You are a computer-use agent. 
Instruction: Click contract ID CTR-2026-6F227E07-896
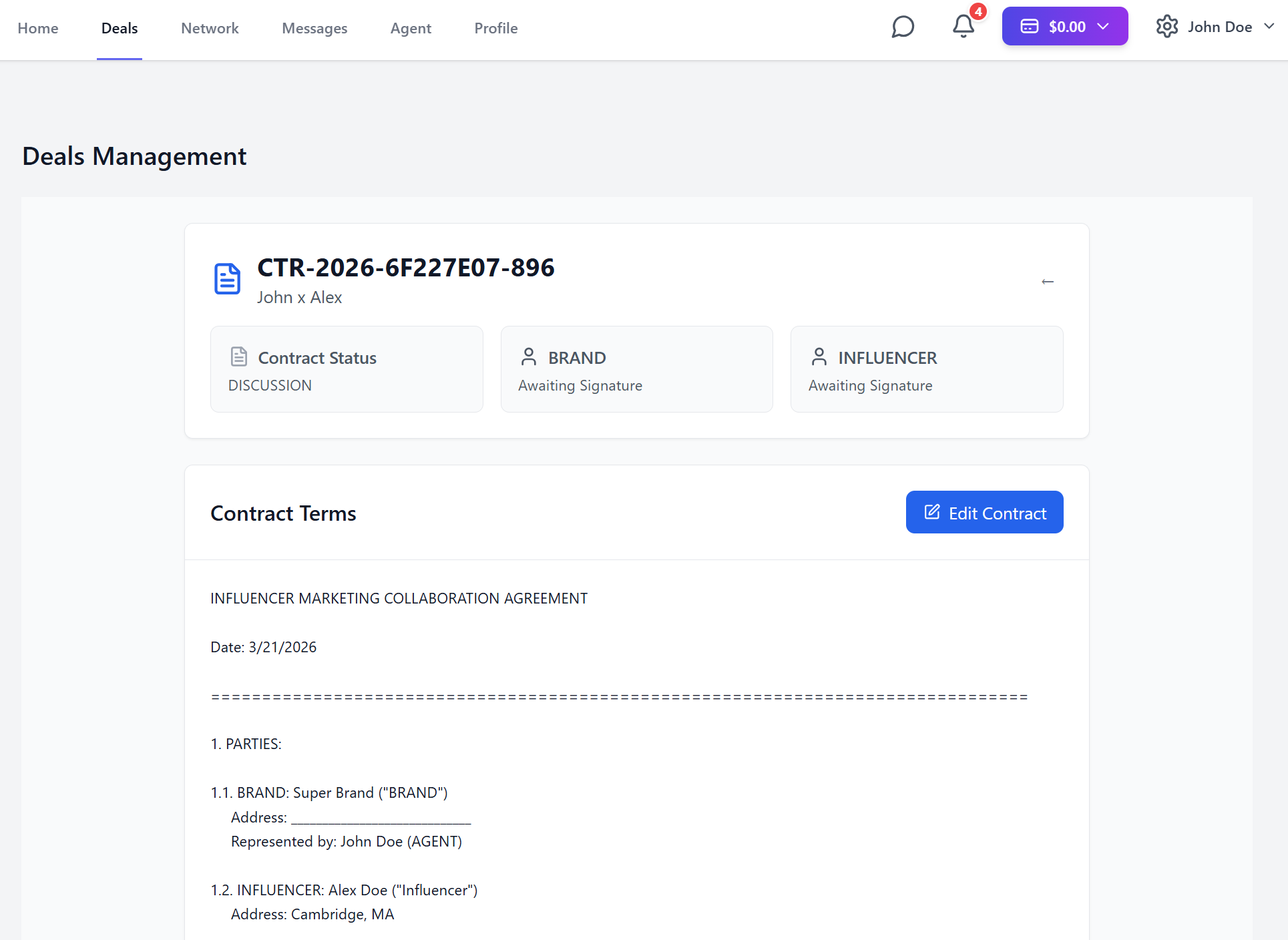(406, 268)
